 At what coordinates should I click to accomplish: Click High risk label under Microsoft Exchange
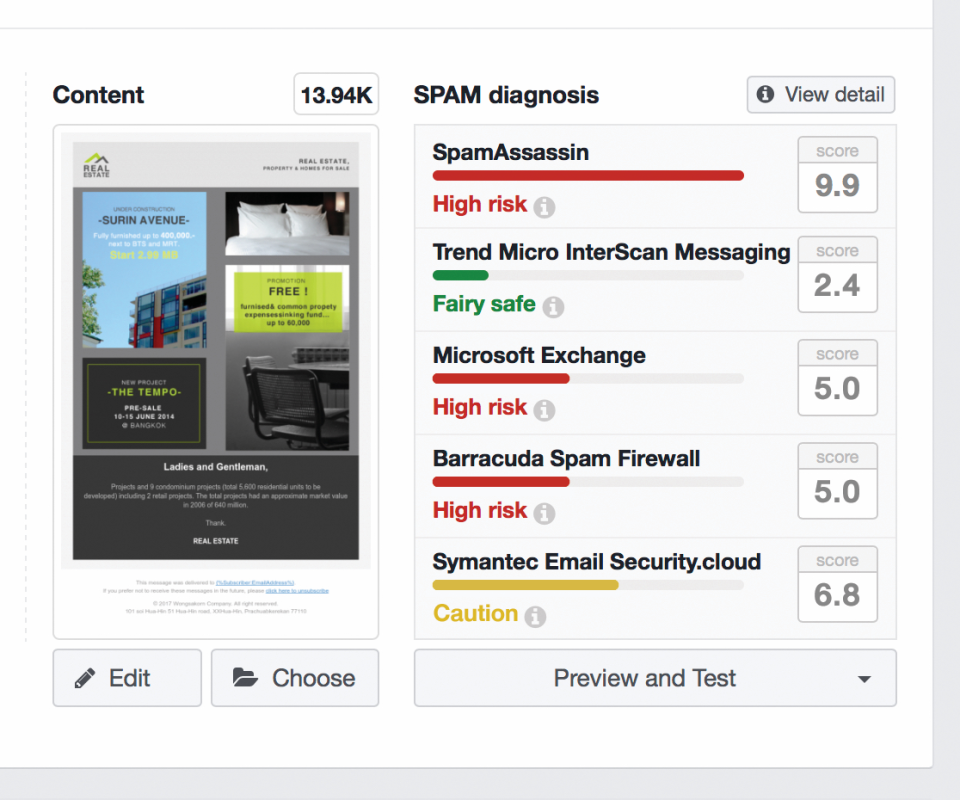coord(479,407)
